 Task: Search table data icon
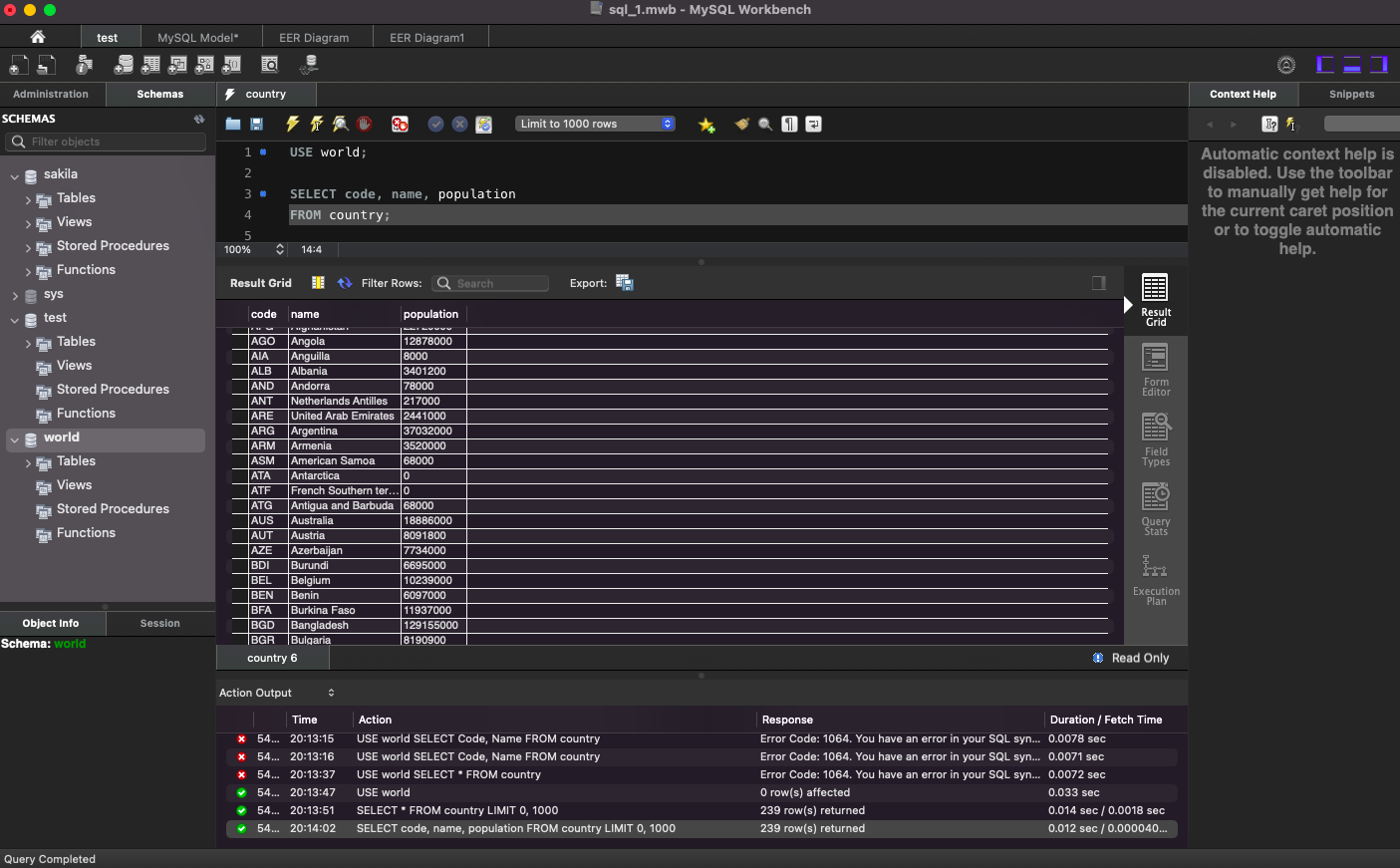[270, 65]
